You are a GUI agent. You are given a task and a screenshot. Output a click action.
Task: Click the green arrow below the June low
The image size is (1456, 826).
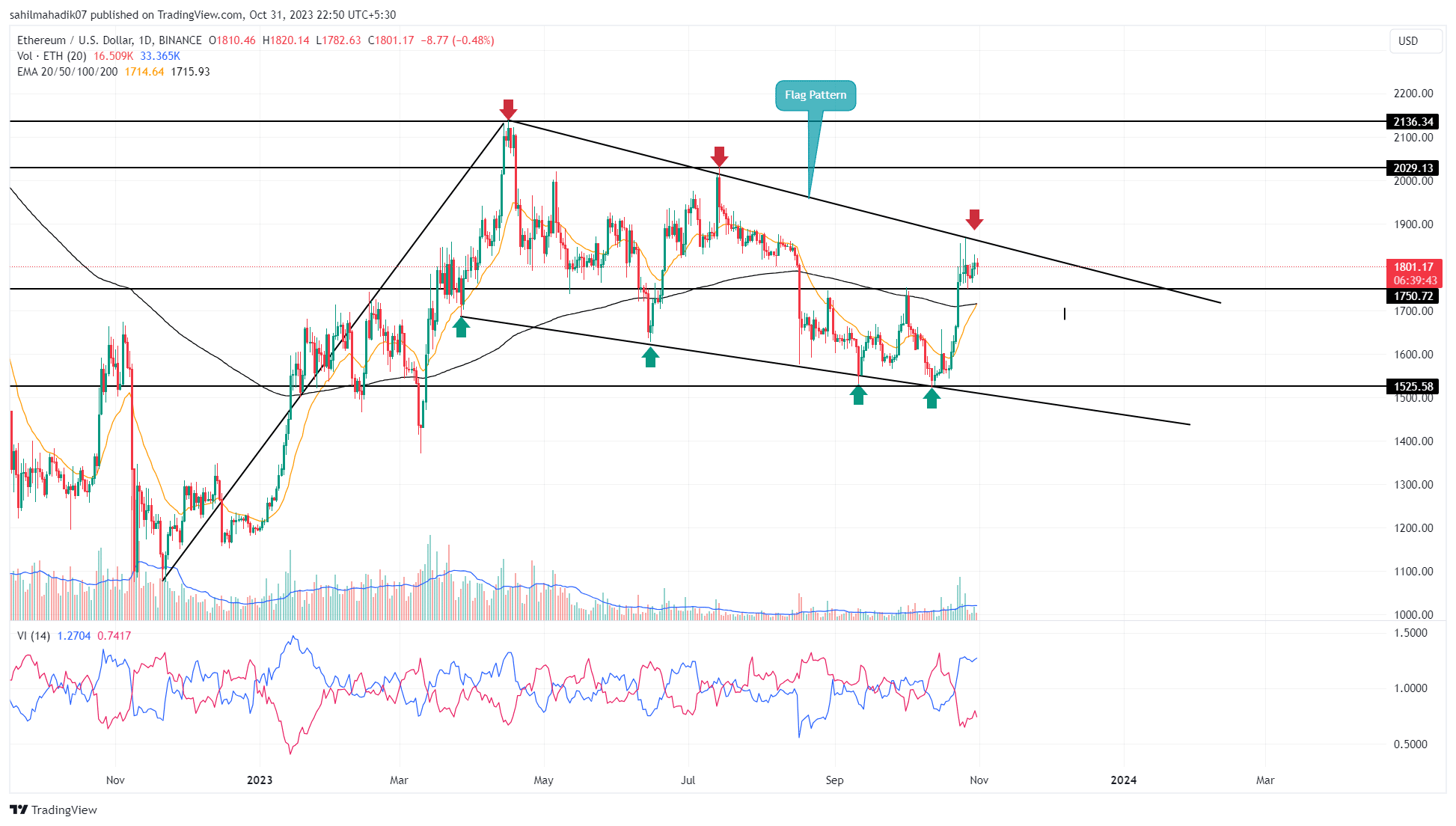pos(650,357)
